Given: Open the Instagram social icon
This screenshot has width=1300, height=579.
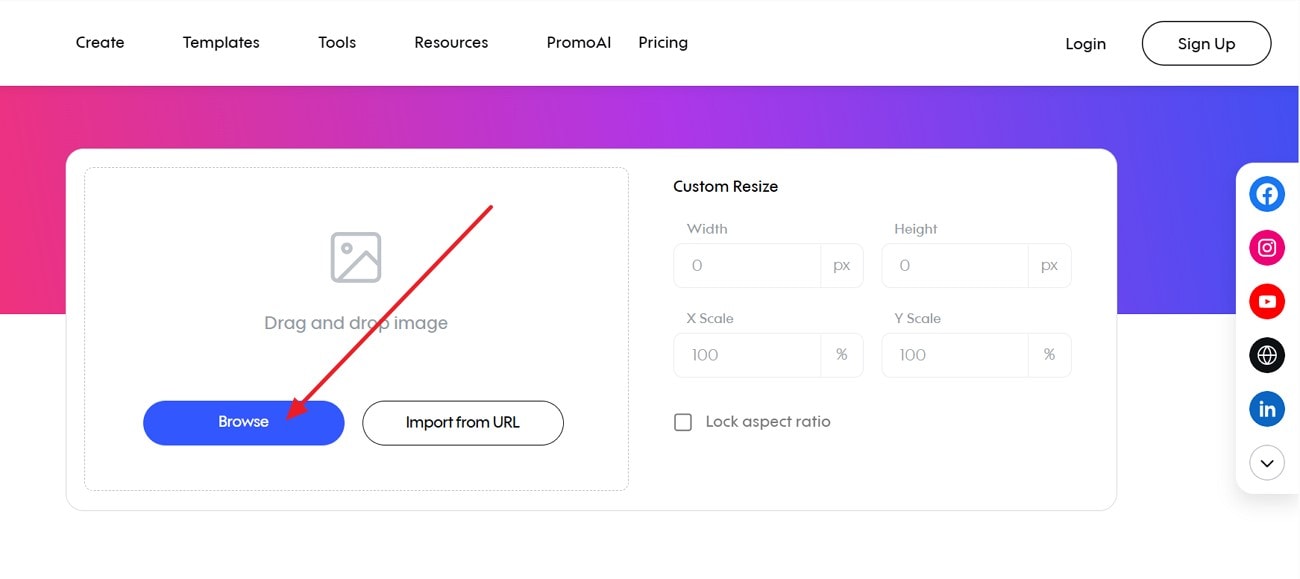Looking at the screenshot, I should [x=1267, y=248].
